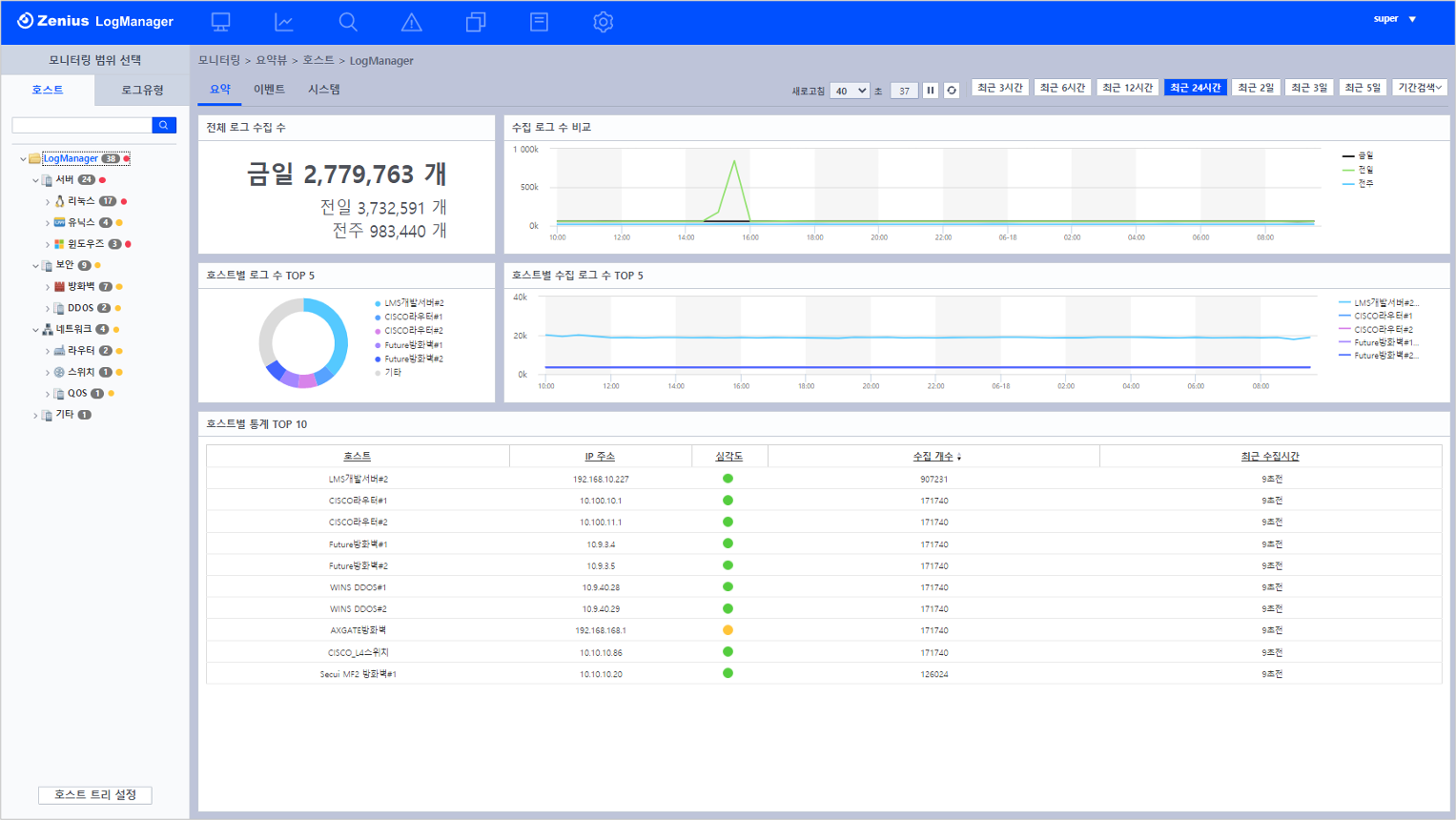Viewport: 1456px width, 820px height.
Task: Switch to the 로그유형 tab
Action: click(x=142, y=90)
